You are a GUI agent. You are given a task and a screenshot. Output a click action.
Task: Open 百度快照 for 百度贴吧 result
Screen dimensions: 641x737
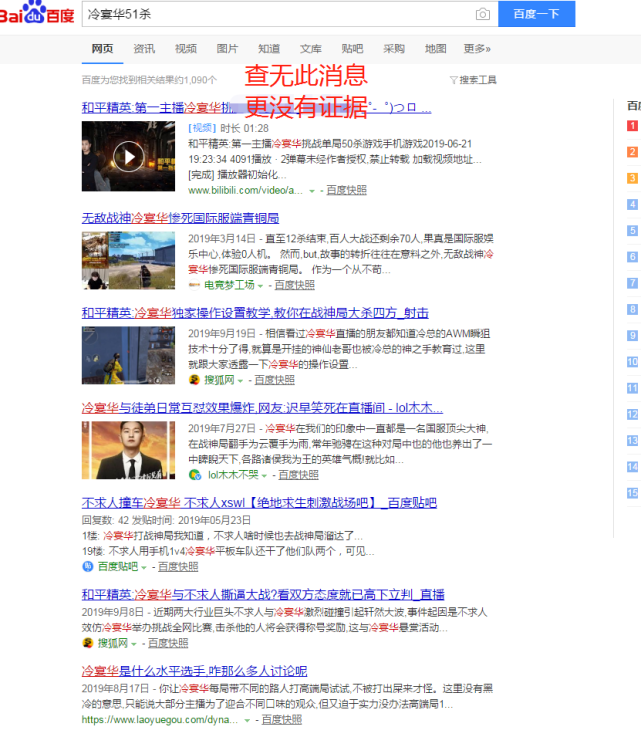point(178,567)
